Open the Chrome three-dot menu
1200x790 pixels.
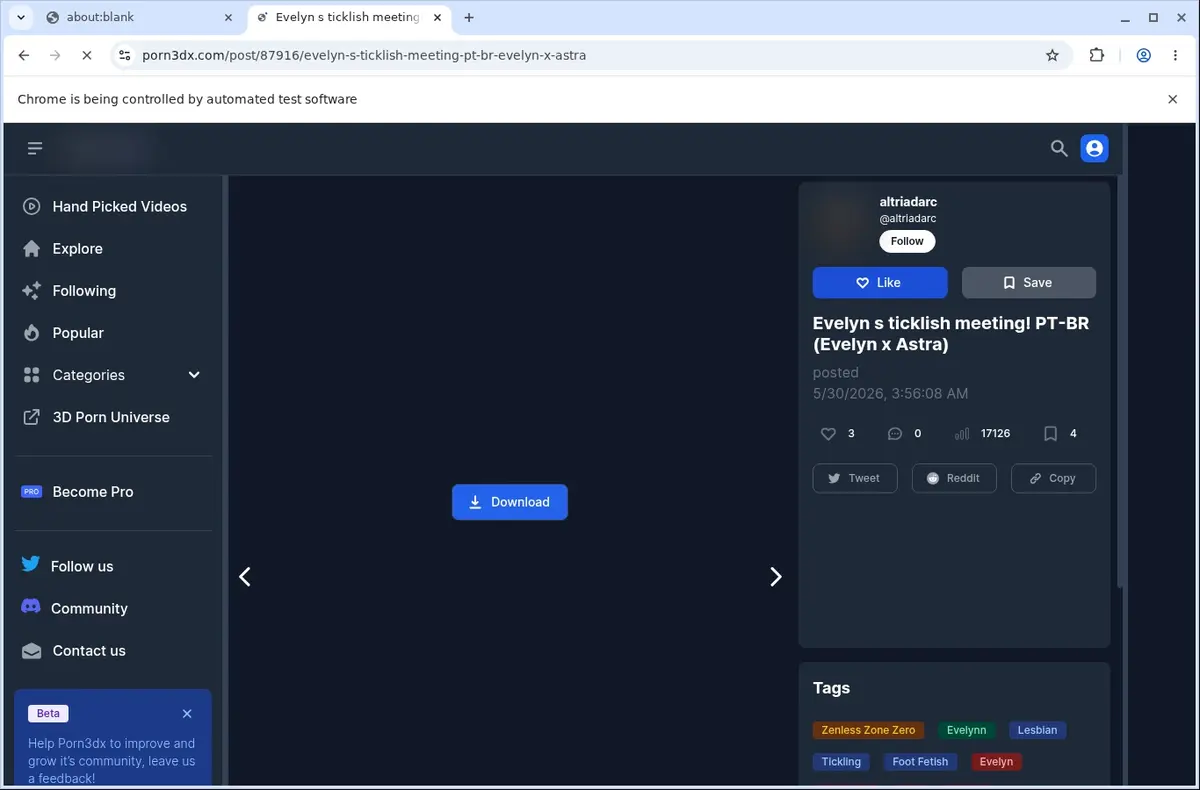(1175, 55)
